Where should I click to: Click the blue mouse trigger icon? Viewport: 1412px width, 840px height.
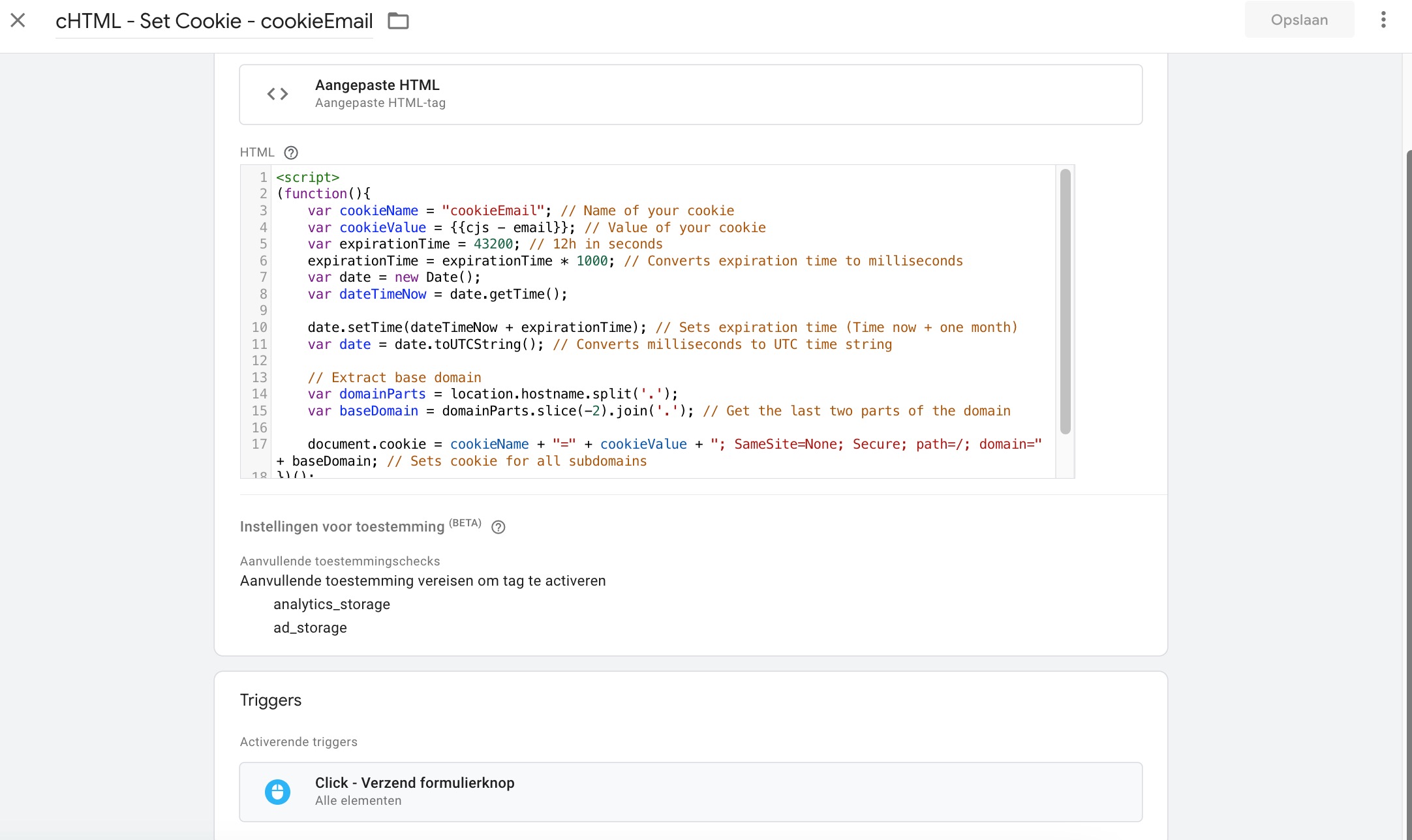(277, 792)
